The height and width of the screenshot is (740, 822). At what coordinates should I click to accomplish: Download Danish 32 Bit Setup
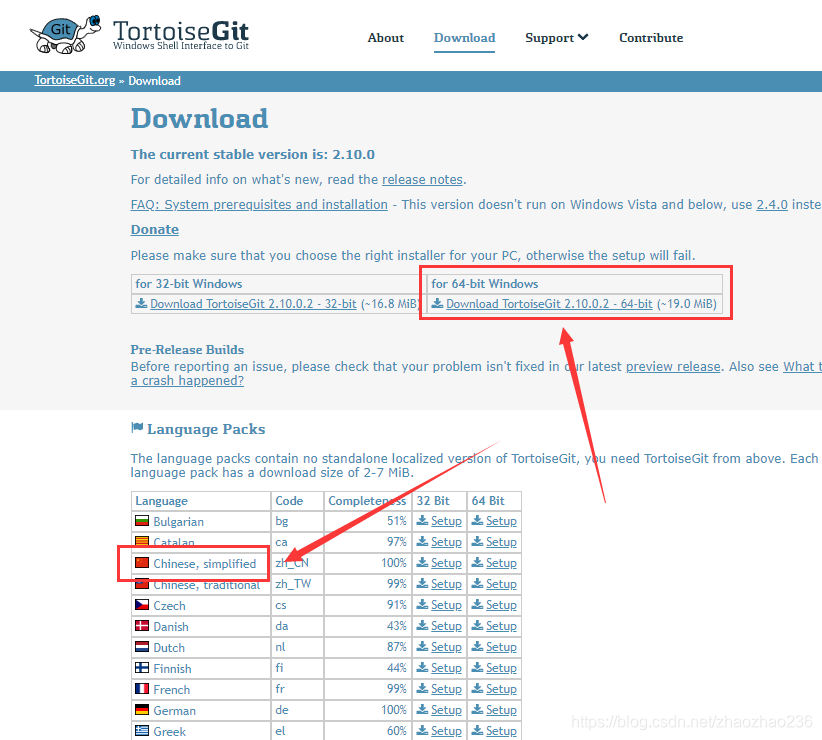point(446,626)
